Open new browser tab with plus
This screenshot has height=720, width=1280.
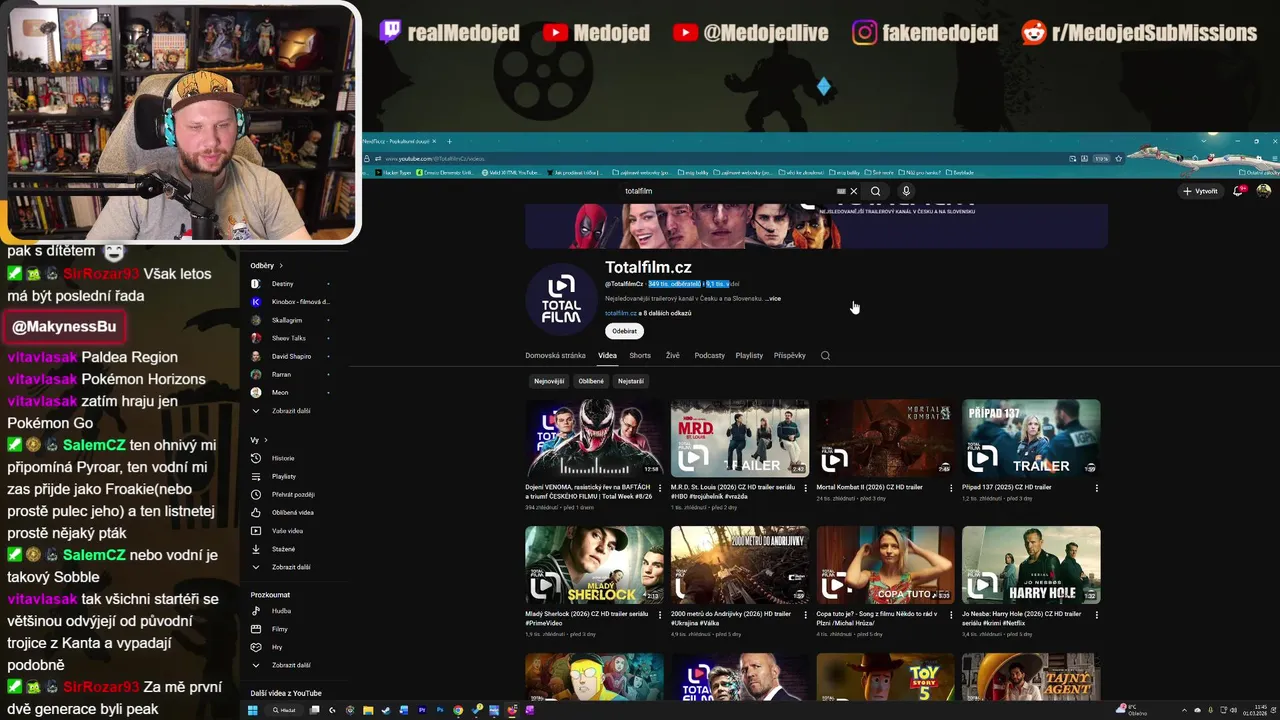(x=449, y=141)
